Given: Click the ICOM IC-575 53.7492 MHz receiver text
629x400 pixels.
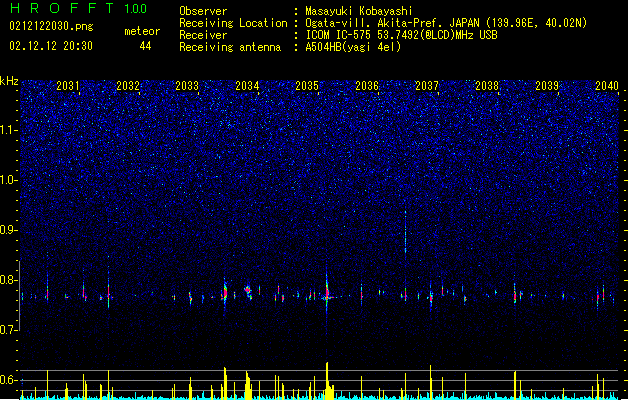Looking at the screenshot, I should (402, 35).
